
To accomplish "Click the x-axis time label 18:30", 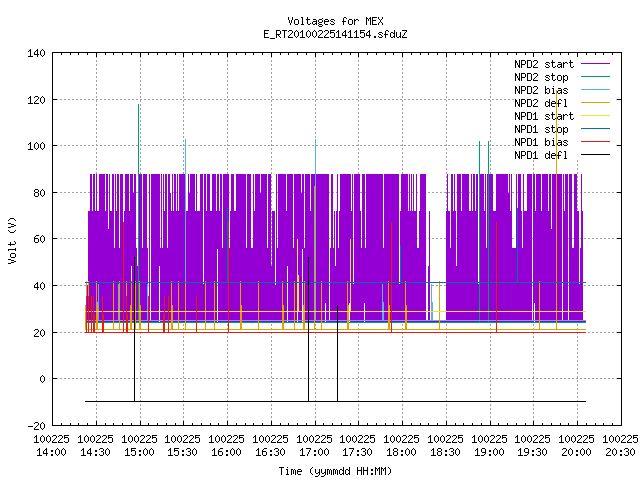I will point(445,453).
